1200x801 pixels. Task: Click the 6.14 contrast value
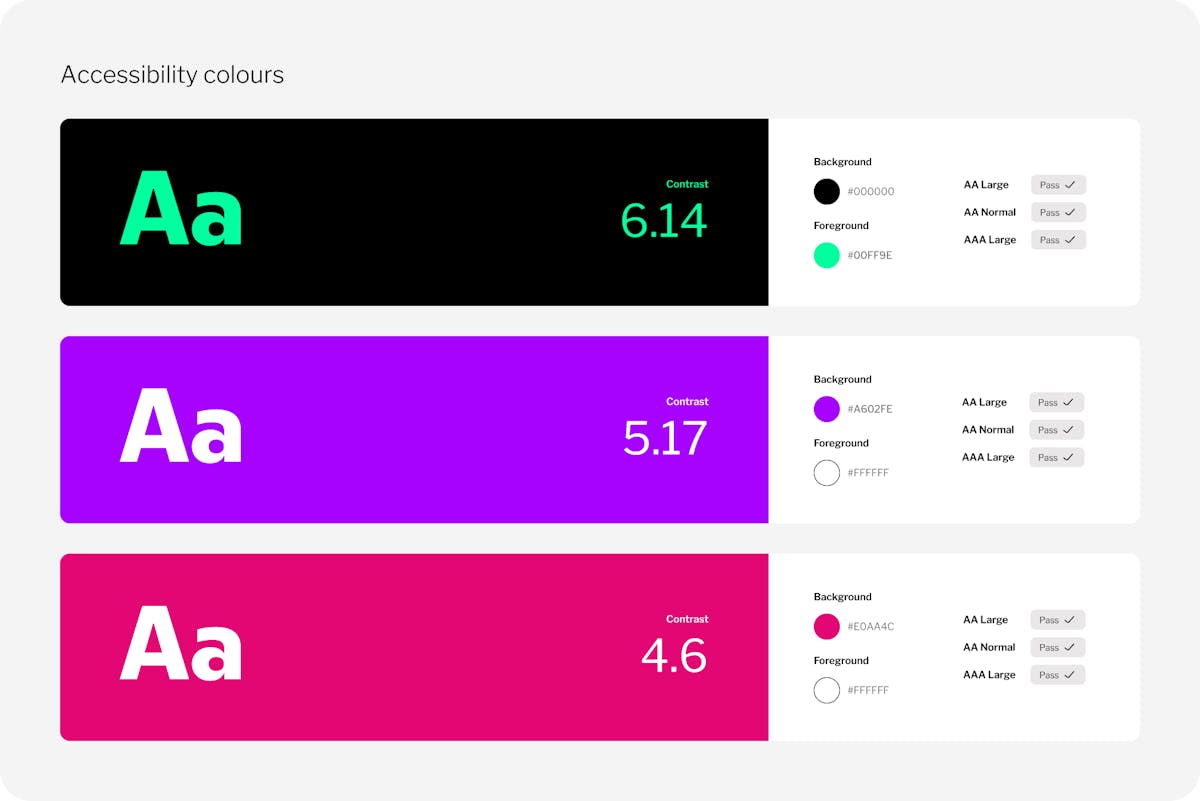click(664, 221)
